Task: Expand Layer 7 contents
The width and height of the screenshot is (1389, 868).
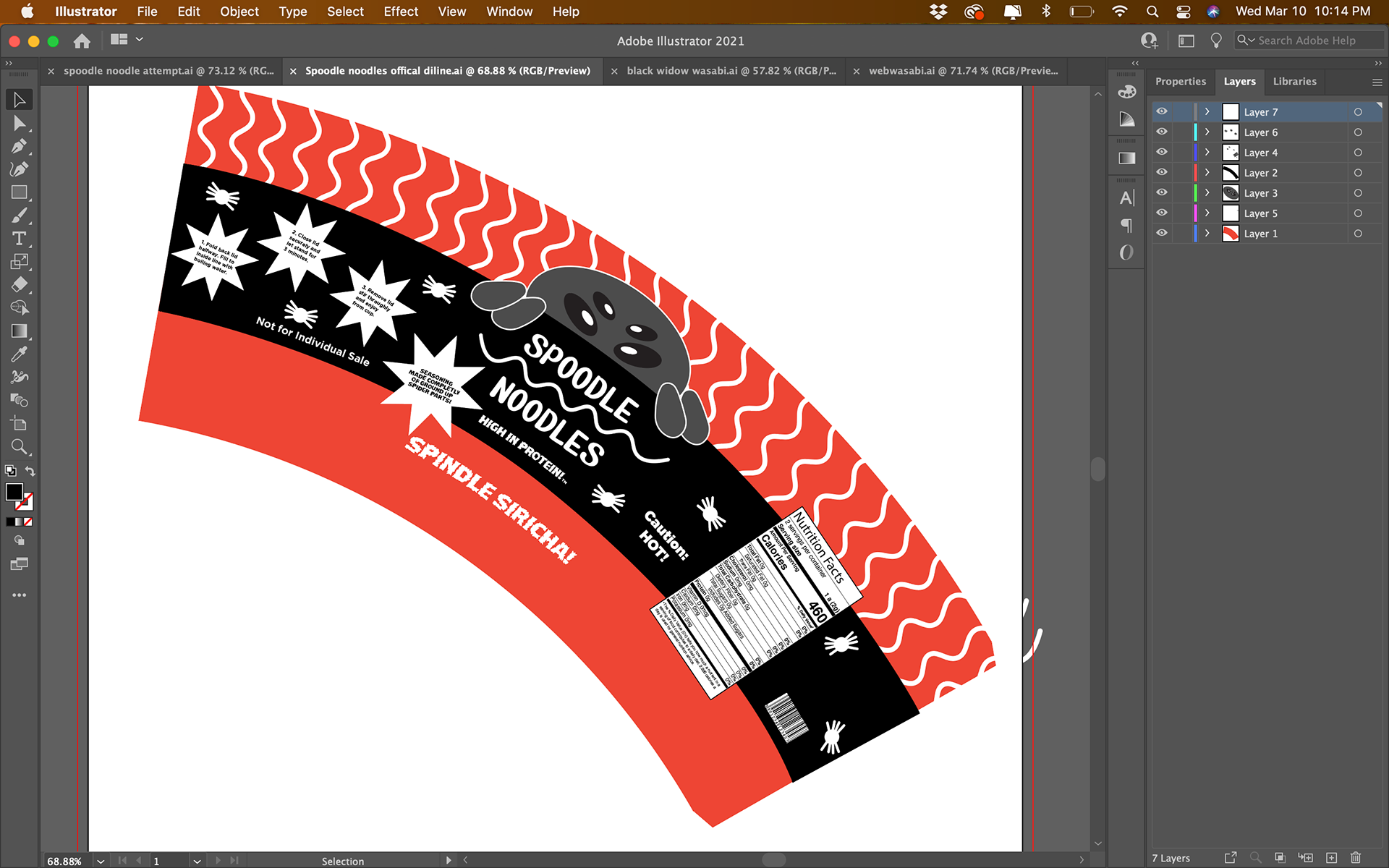Action: pyautogui.click(x=1207, y=112)
